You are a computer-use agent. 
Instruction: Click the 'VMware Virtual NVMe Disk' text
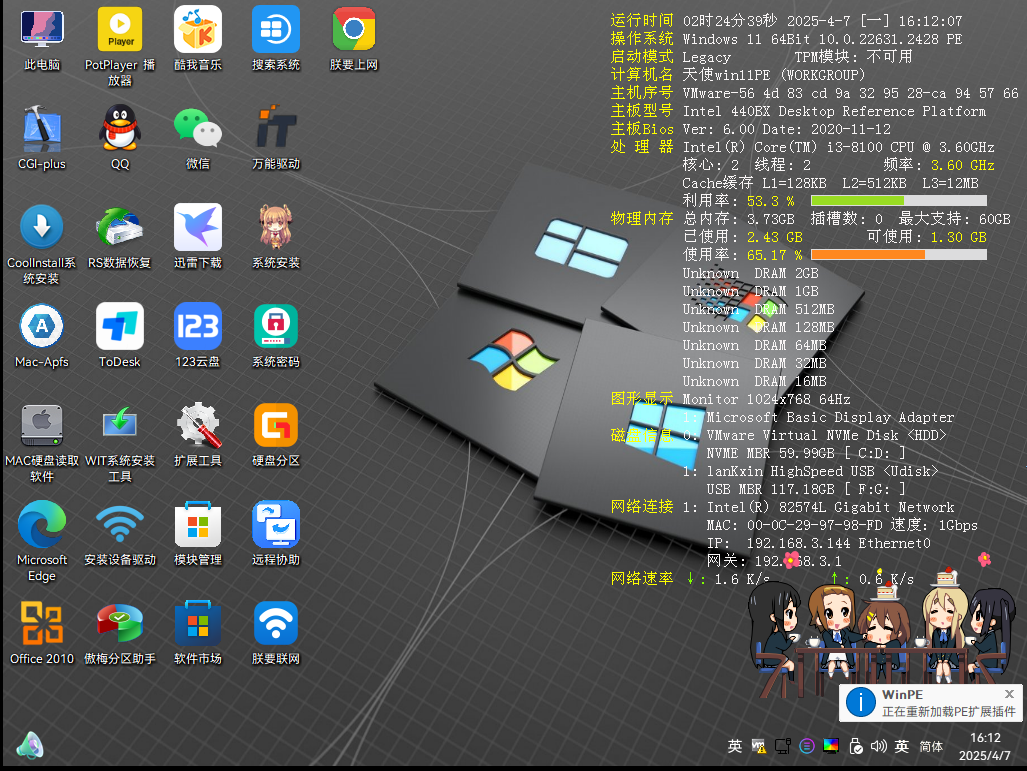tap(802, 435)
